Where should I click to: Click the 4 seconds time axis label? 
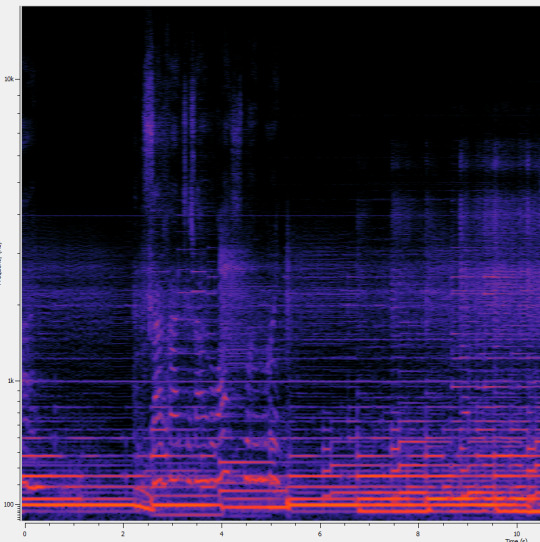click(221, 534)
